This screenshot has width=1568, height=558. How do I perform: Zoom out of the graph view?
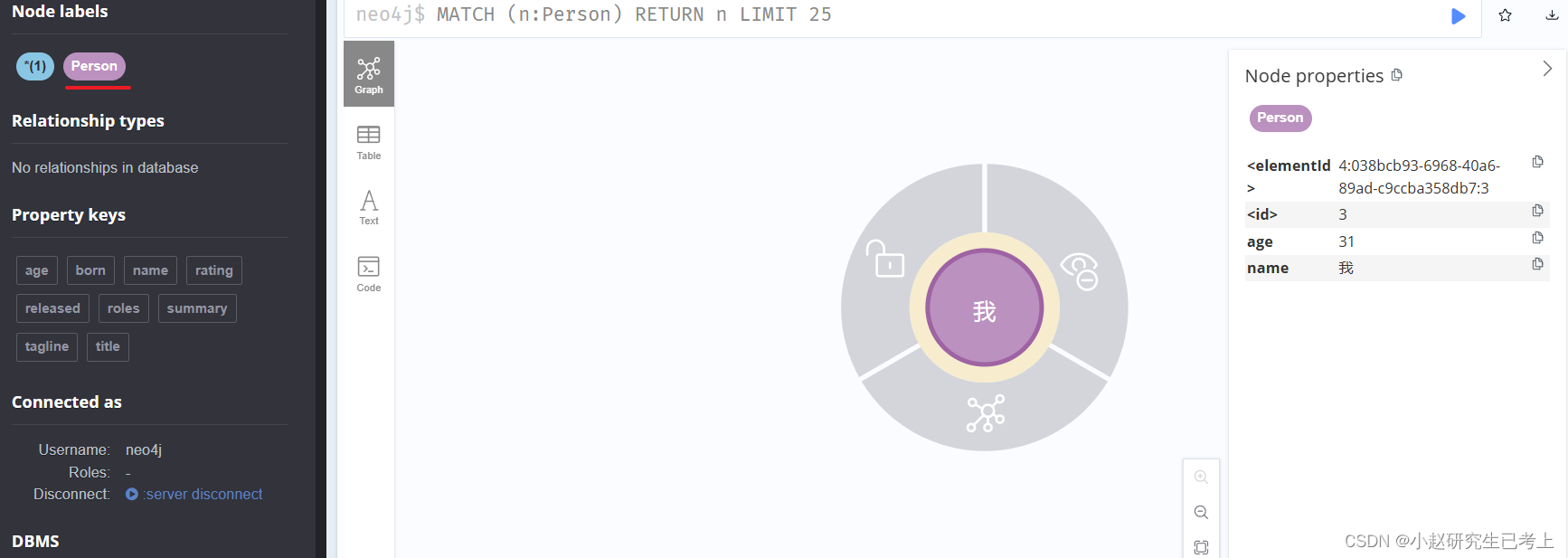tap(1201, 512)
